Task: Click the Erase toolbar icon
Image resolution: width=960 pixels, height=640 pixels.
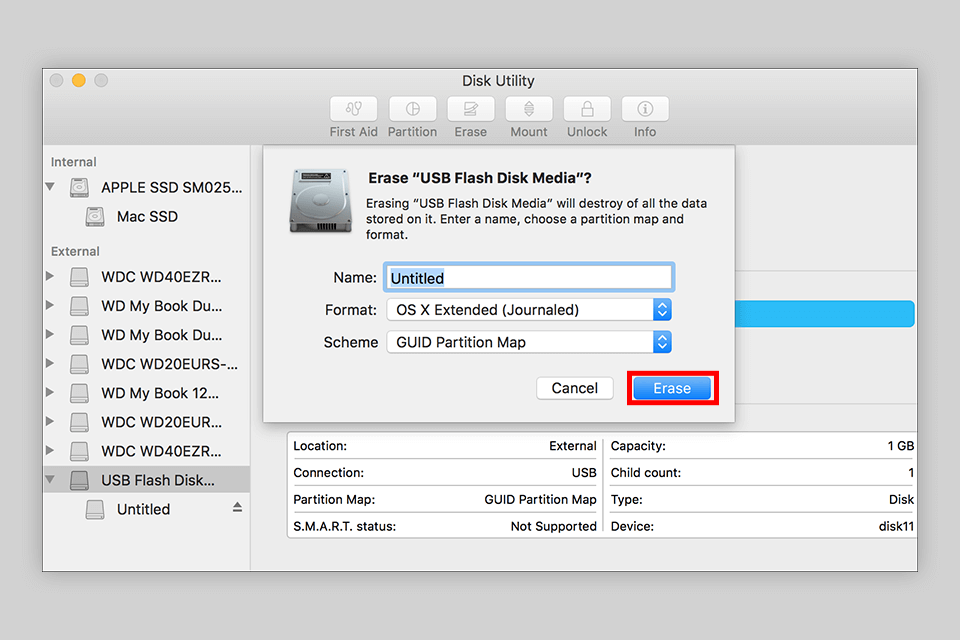Action: pos(470,109)
